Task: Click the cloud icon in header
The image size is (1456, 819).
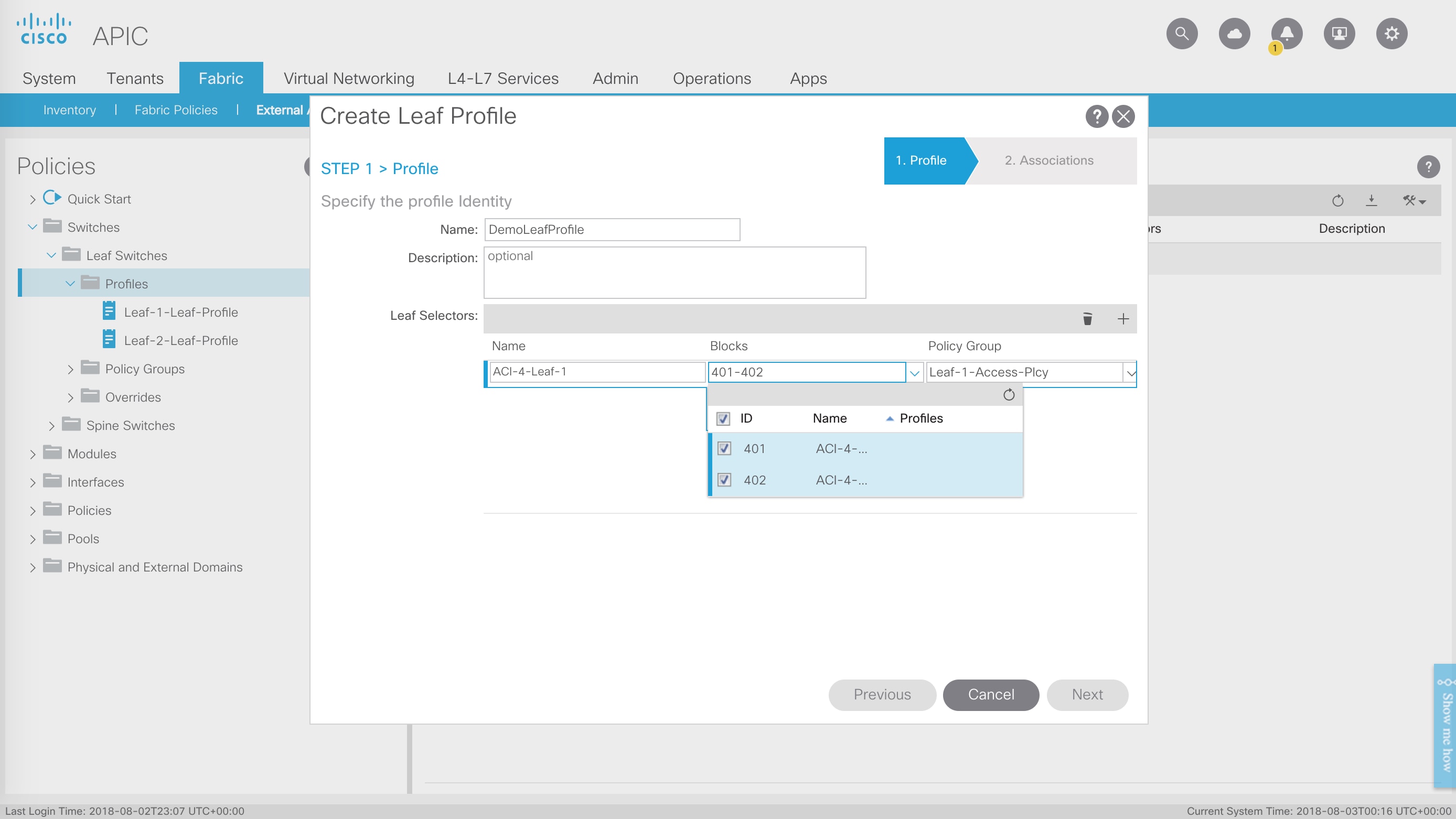Action: [x=1234, y=34]
